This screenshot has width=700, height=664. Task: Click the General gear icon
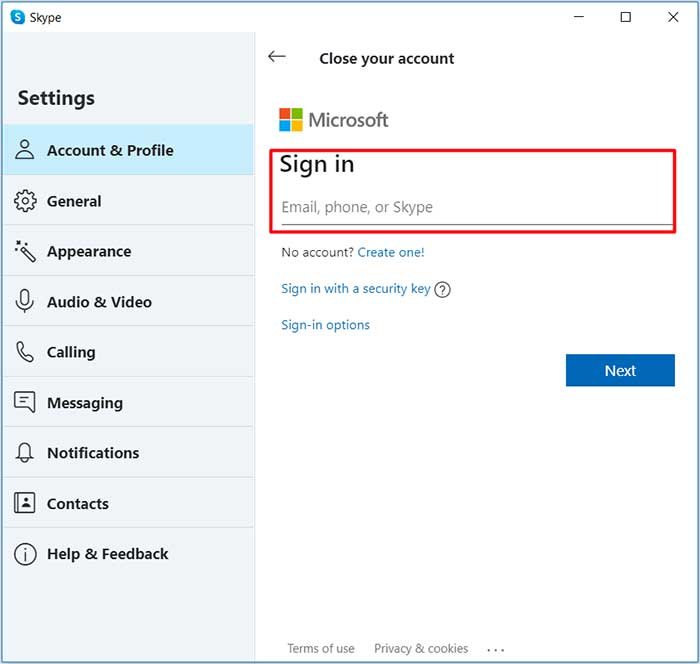click(x=25, y=201)
